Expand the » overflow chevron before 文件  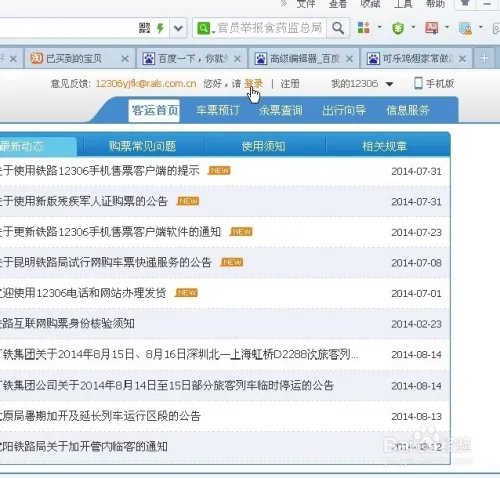pyautogui.click(x=284, y=4)
